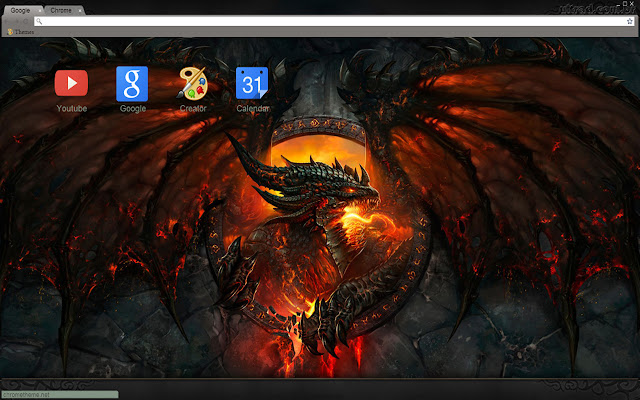Bookmark page with the star icon

pyautogui.click(x=629, y=21)
